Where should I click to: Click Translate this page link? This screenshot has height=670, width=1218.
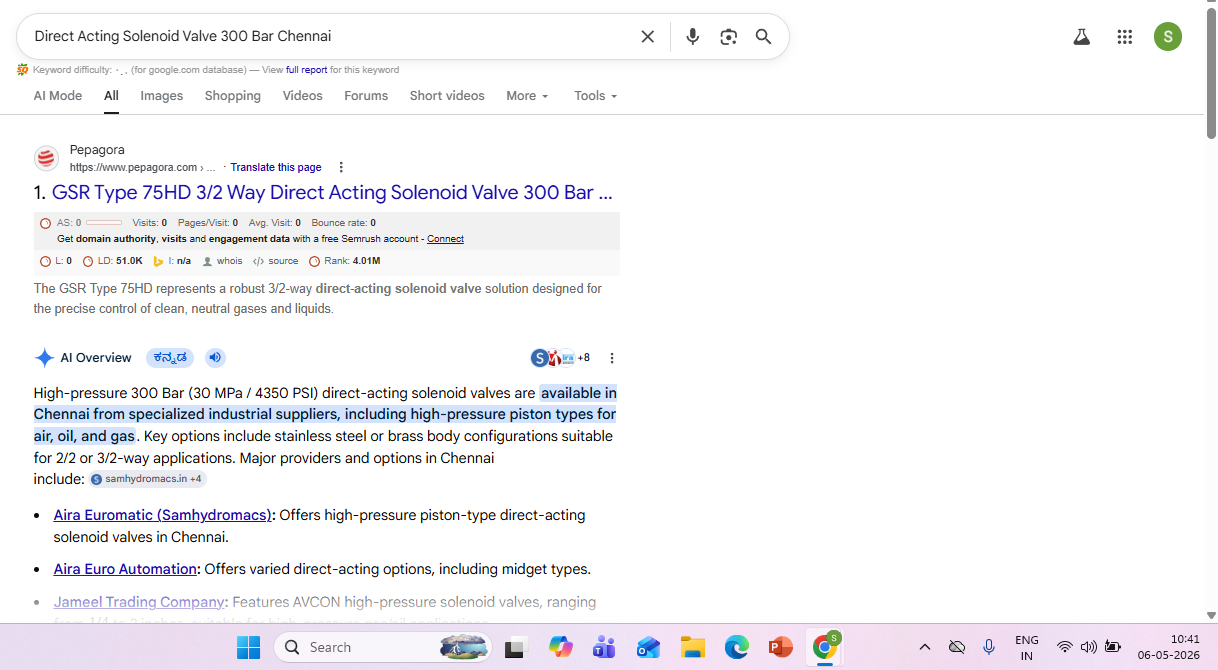tap(276, 167)
